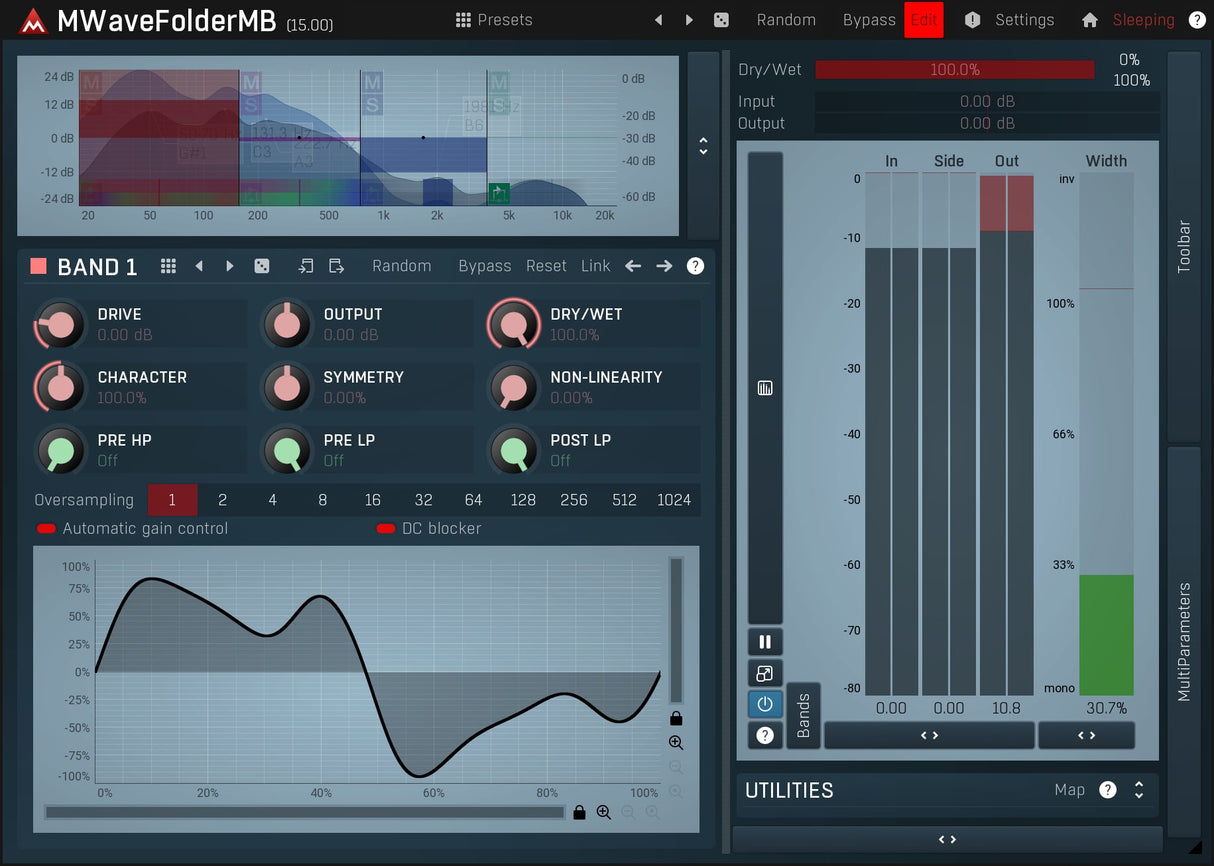
Task: Expand the Utilities section arrows
Action: pyautogui.click(x=1138, y=790)
